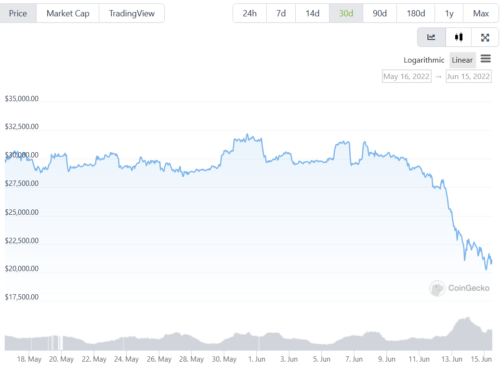500x365 pixels.
Task: Open the chart hamburger menu
Action: point(486,59)
